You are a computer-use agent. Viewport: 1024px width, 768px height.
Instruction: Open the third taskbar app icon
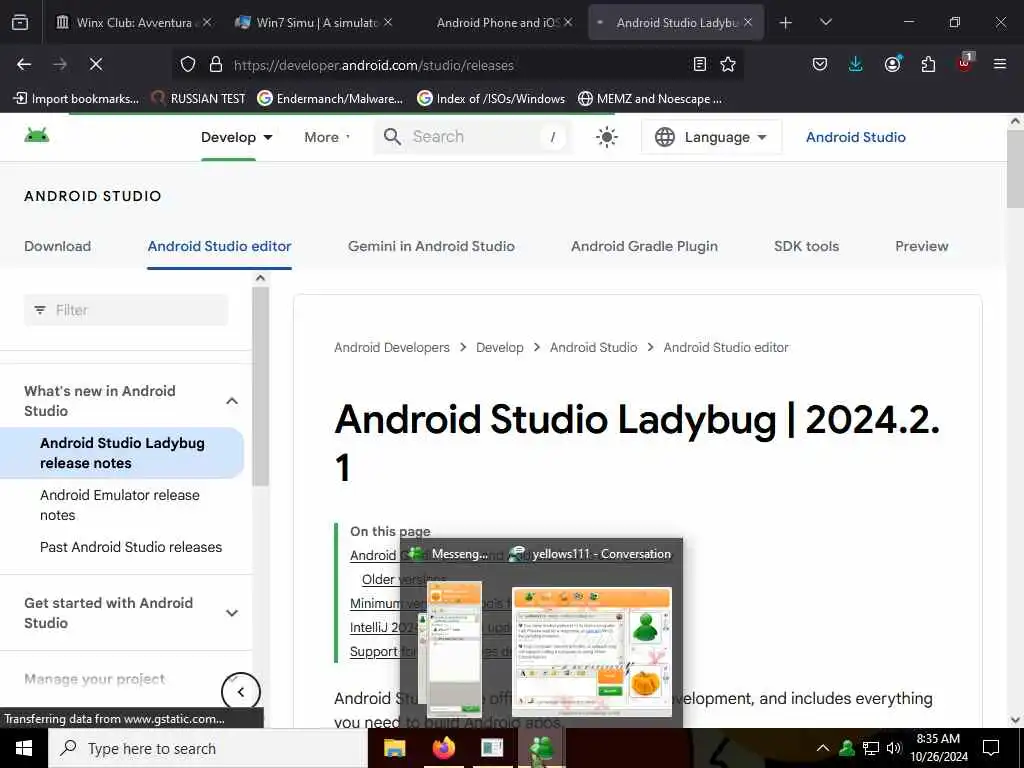(x=492, y=748)
